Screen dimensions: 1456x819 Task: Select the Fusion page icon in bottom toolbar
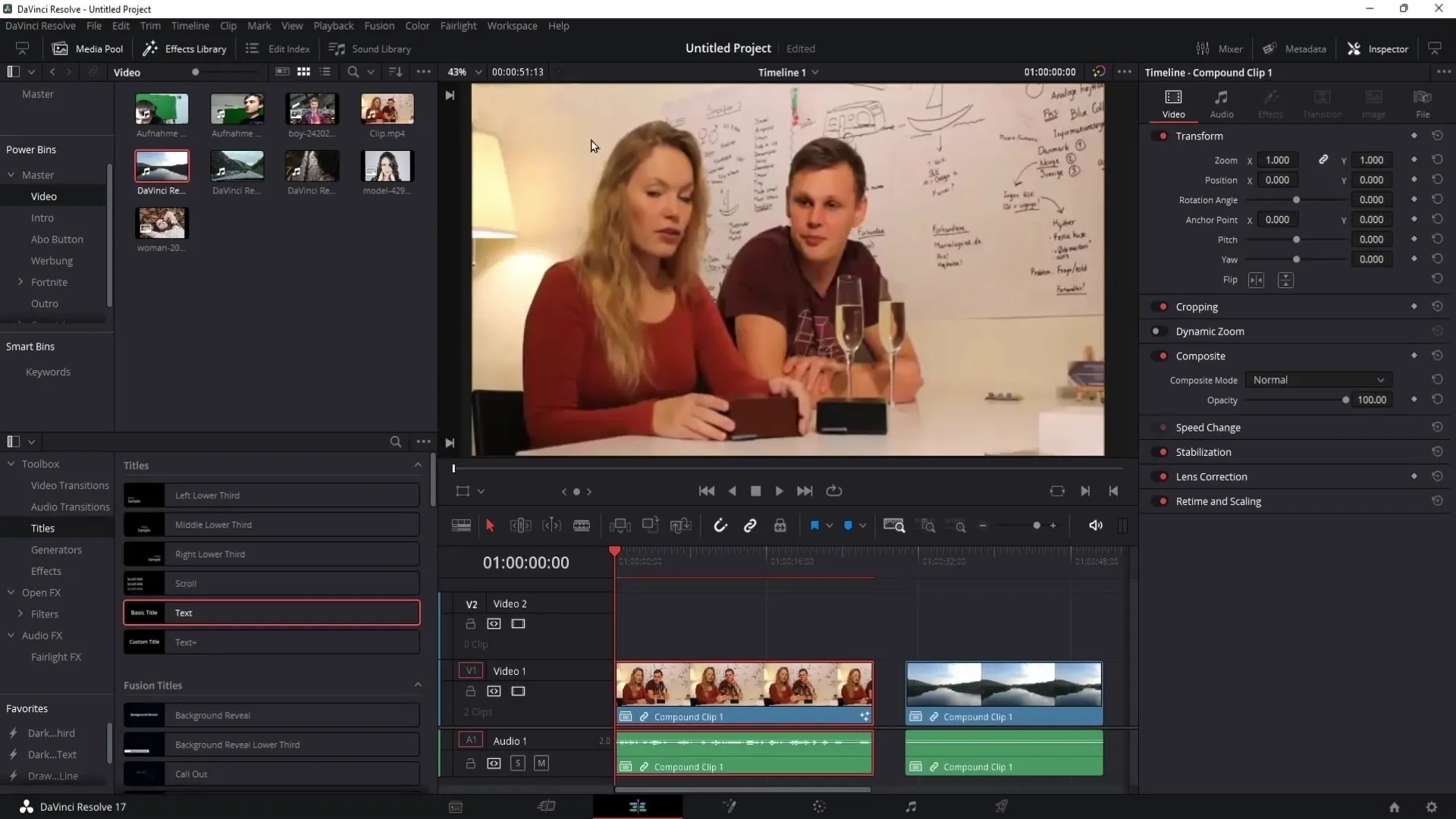[x=729, y=807]
